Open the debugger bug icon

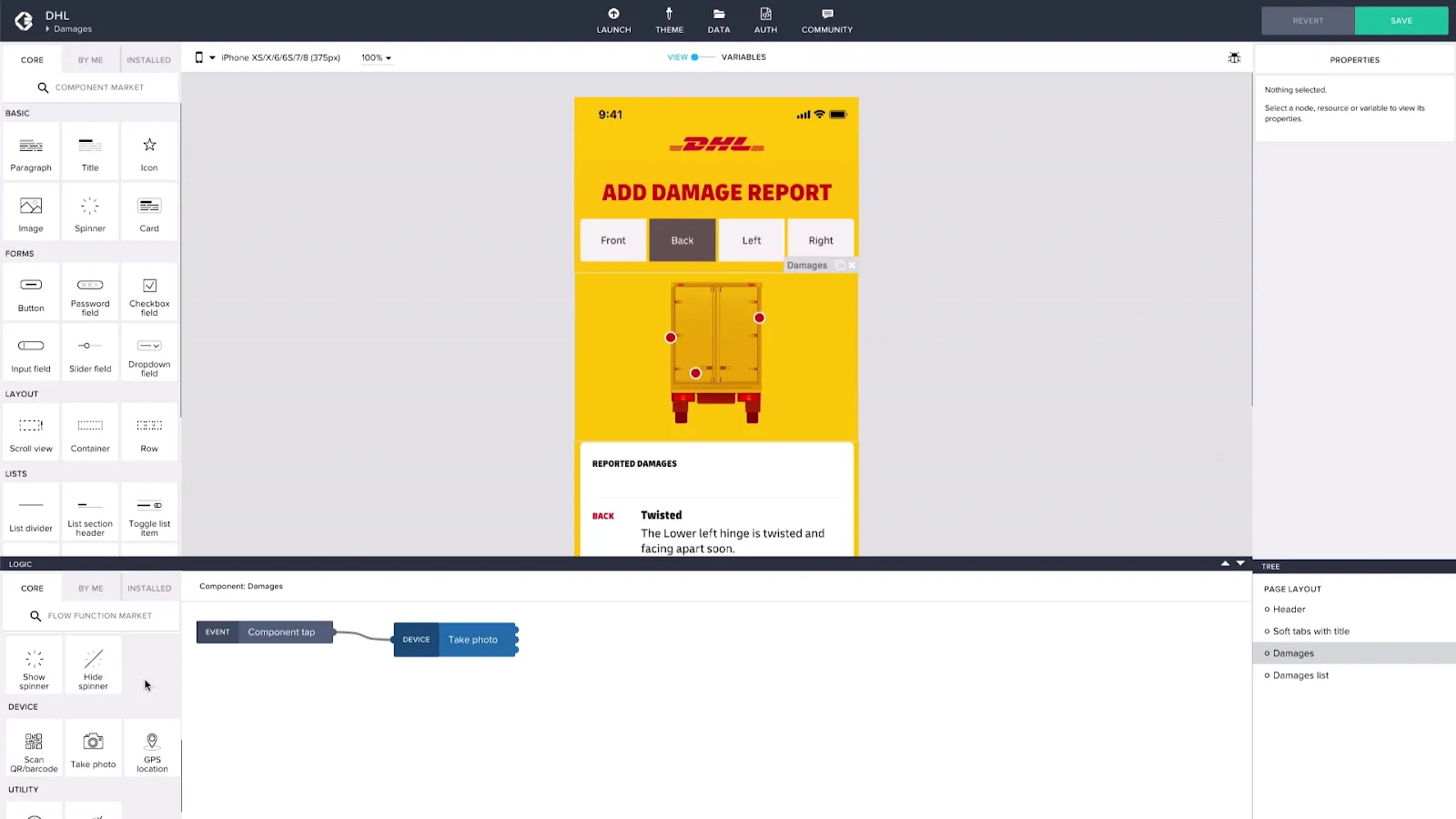point(1234,57)
